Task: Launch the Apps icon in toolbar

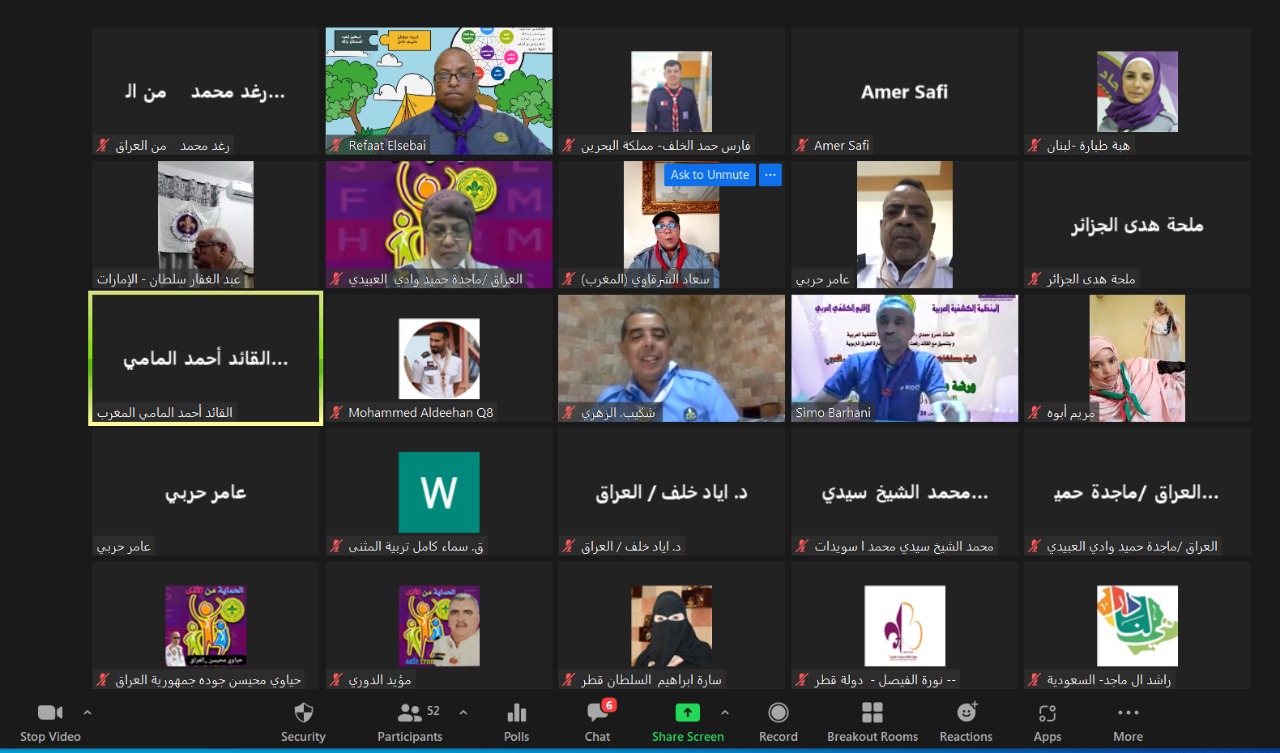Action: coord(1046,712)
